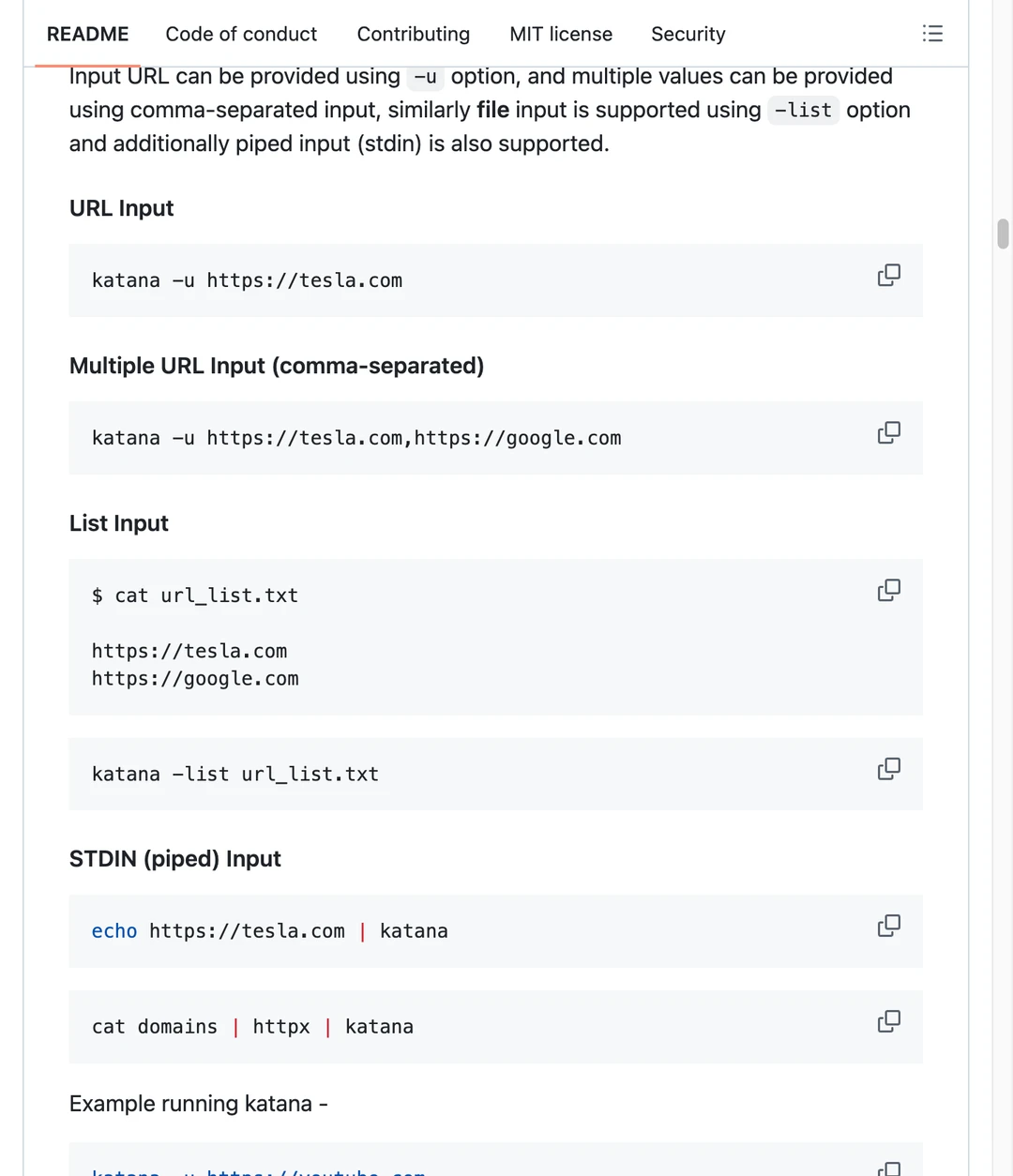Copy the echo tesla.com piped command
This screenshot has width=1013, height=1176.
click(x=888, y=926)
